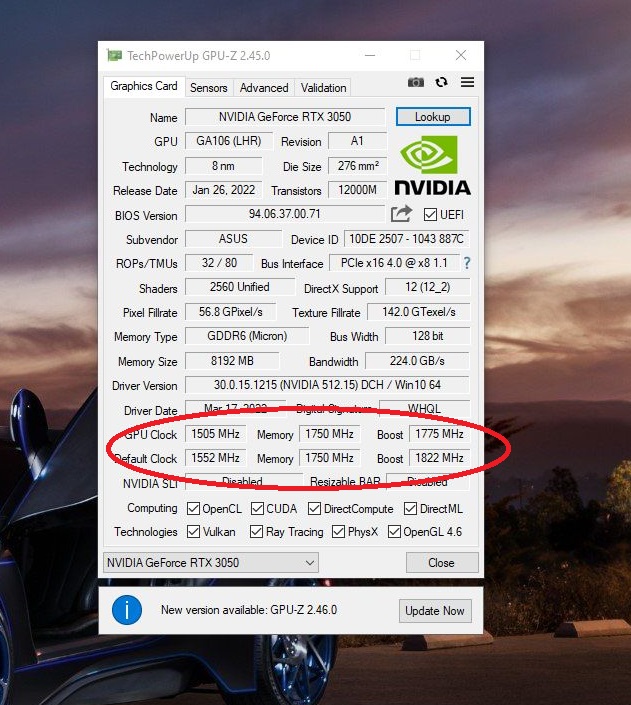Click the Update Now button
Screen dimensions: 631x705
pos(435,611)
